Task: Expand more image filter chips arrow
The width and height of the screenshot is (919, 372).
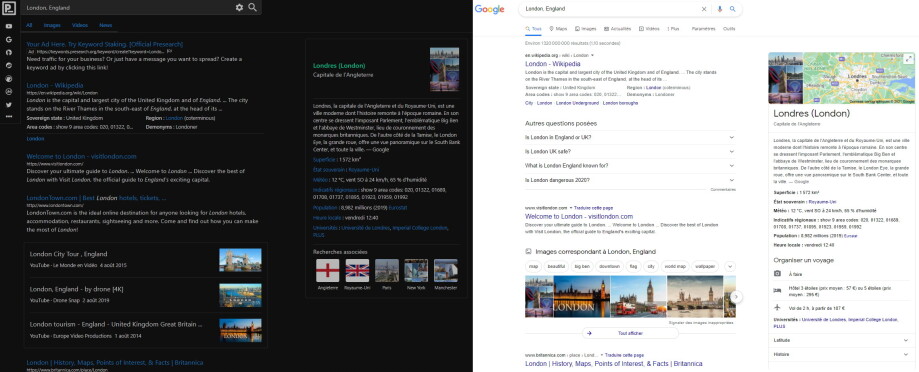Action: pos(730,267)
